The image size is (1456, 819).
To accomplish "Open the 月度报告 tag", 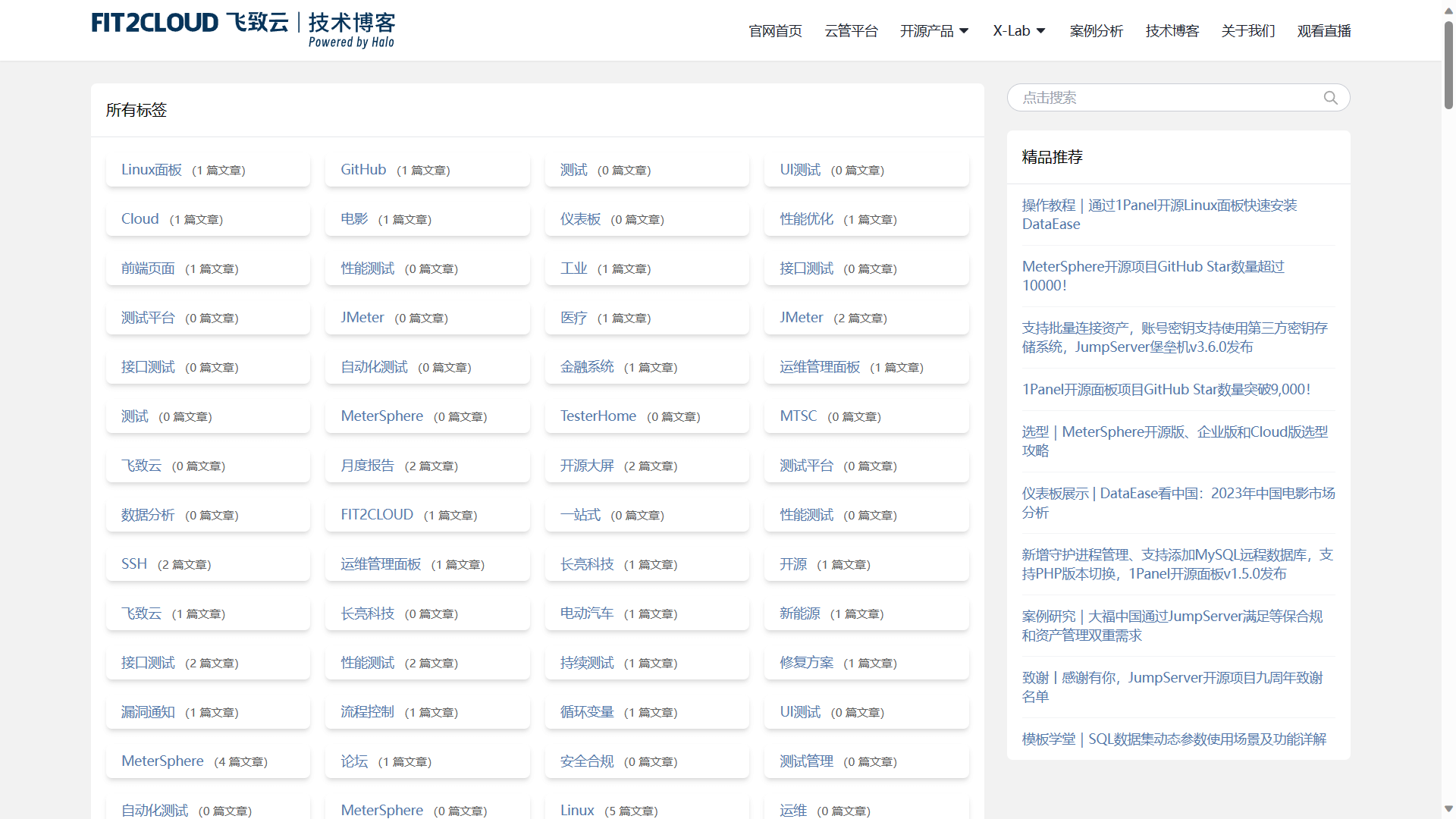I will (367, 466).
